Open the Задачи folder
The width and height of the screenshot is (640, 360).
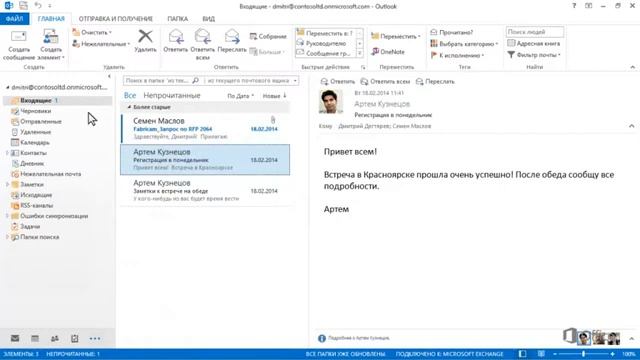coord(30,227)
